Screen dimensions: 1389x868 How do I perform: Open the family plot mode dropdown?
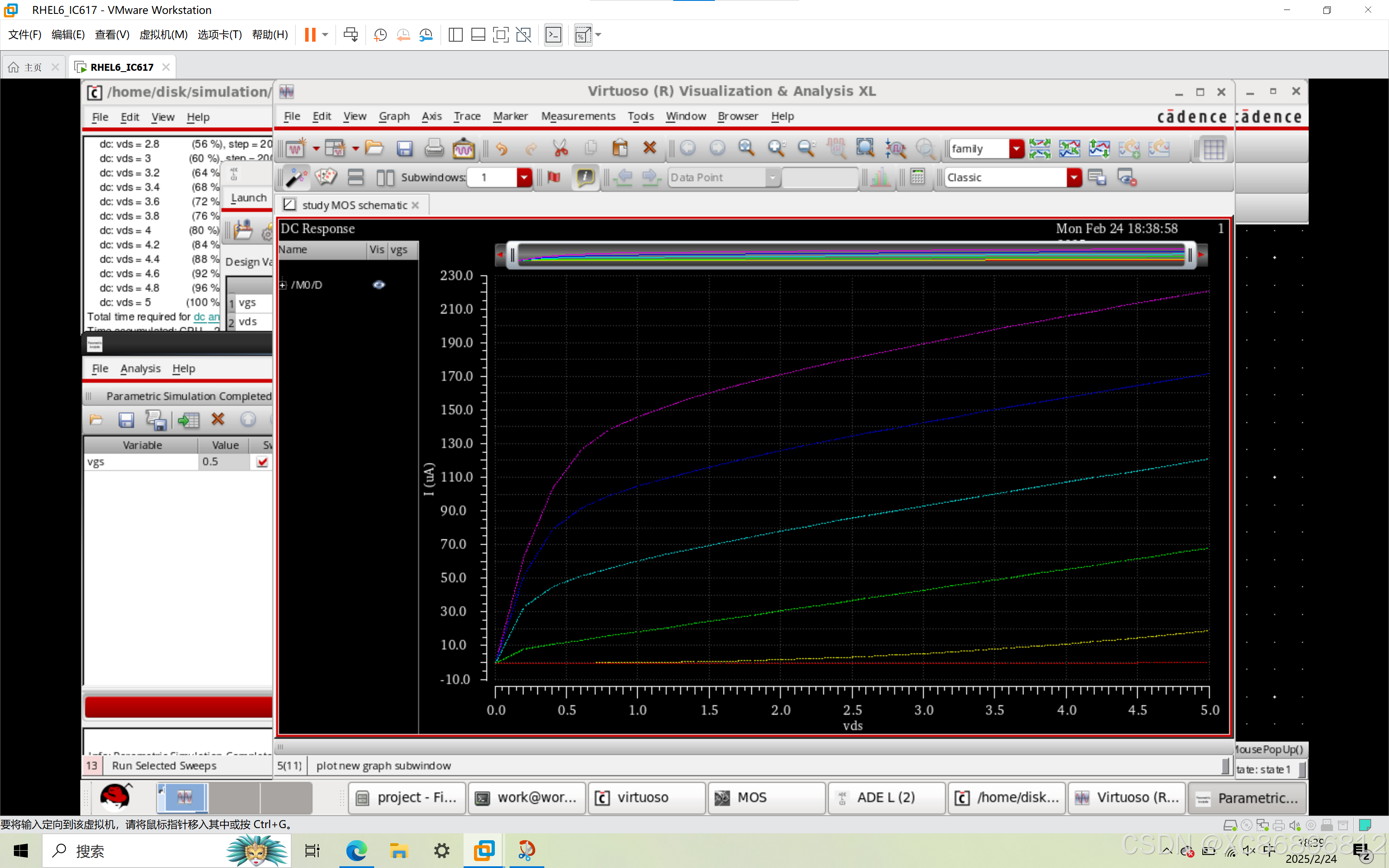coord(1016,149)
